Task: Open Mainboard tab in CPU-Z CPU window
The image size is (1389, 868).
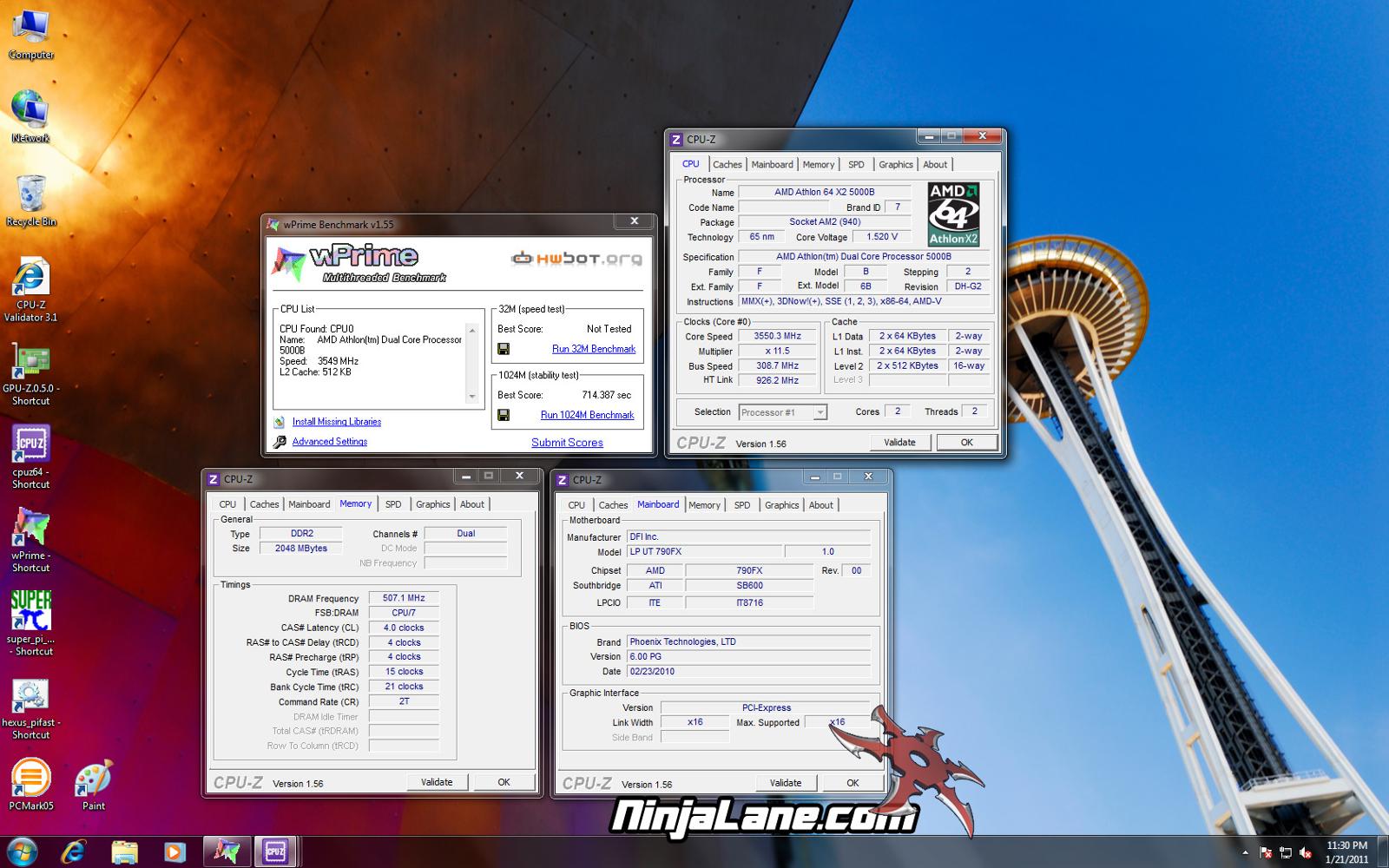Action: pos(772,164)
